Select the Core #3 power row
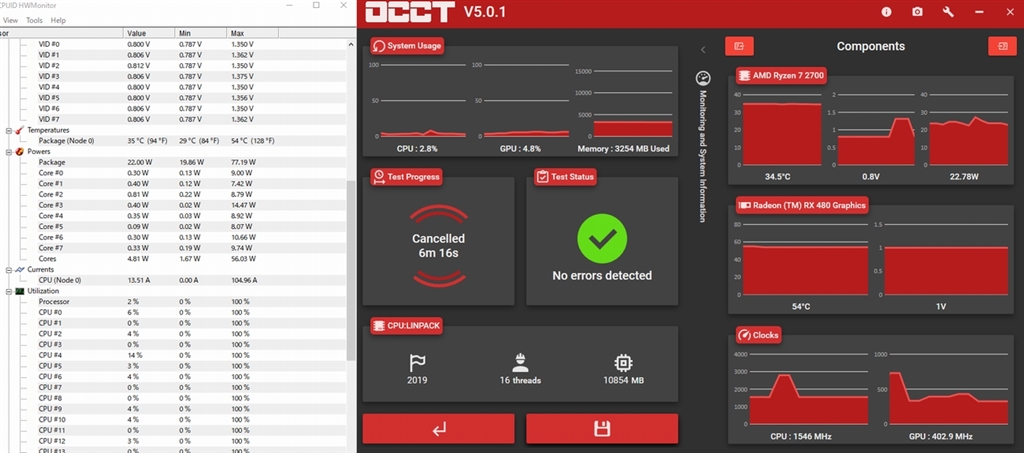Screen dimensions: 1024x453 click(x=173, y=205)
